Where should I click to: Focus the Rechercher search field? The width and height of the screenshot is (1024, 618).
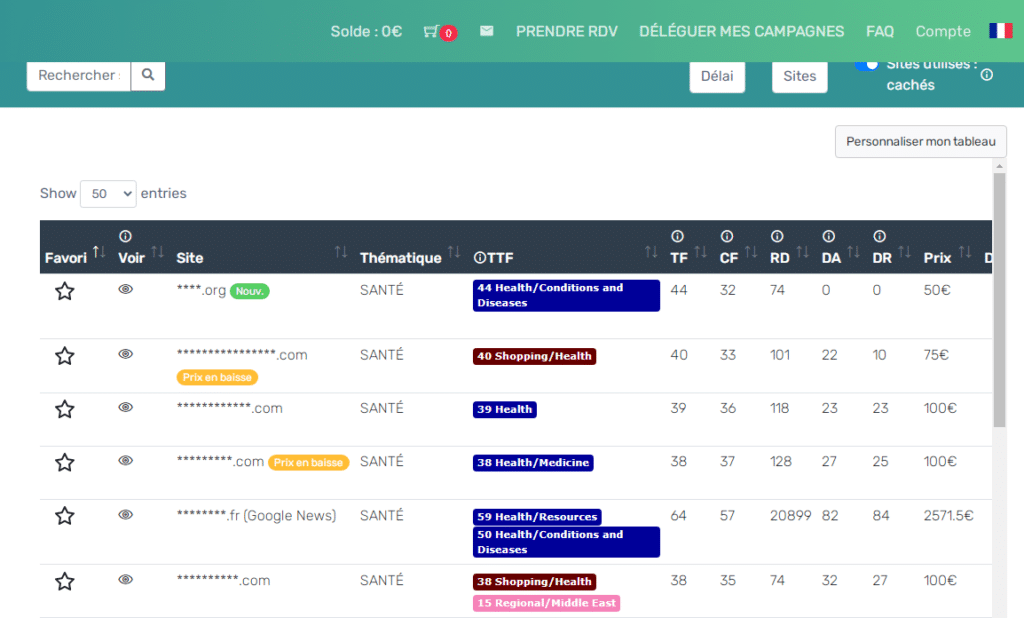[x=79, y=75]
